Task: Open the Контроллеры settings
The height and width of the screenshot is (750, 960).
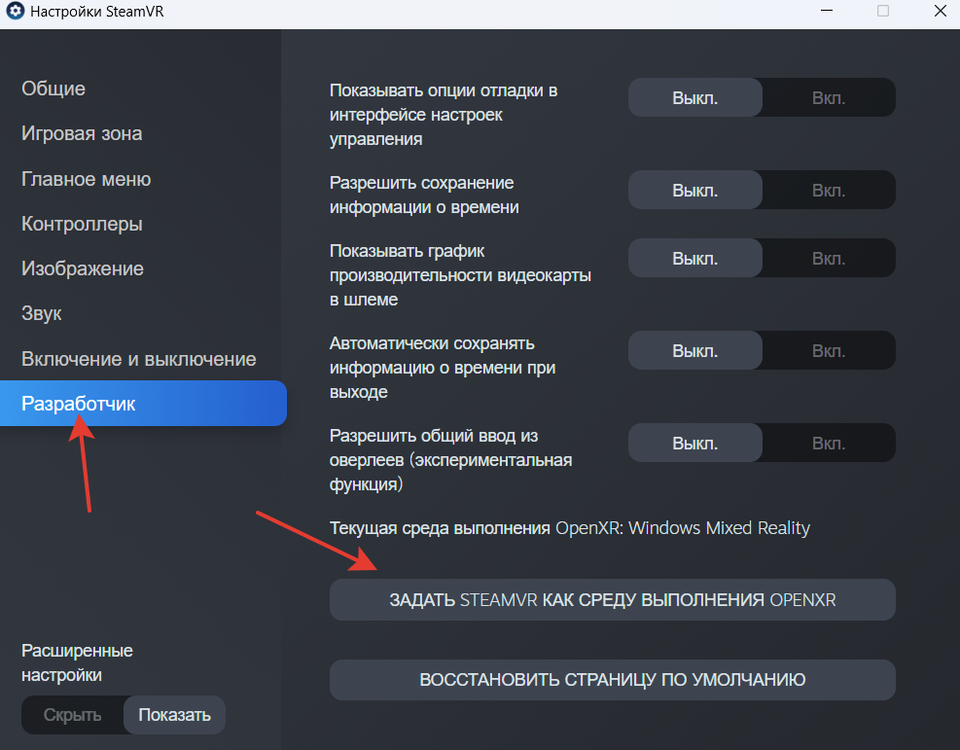Action: pos(82,224)
